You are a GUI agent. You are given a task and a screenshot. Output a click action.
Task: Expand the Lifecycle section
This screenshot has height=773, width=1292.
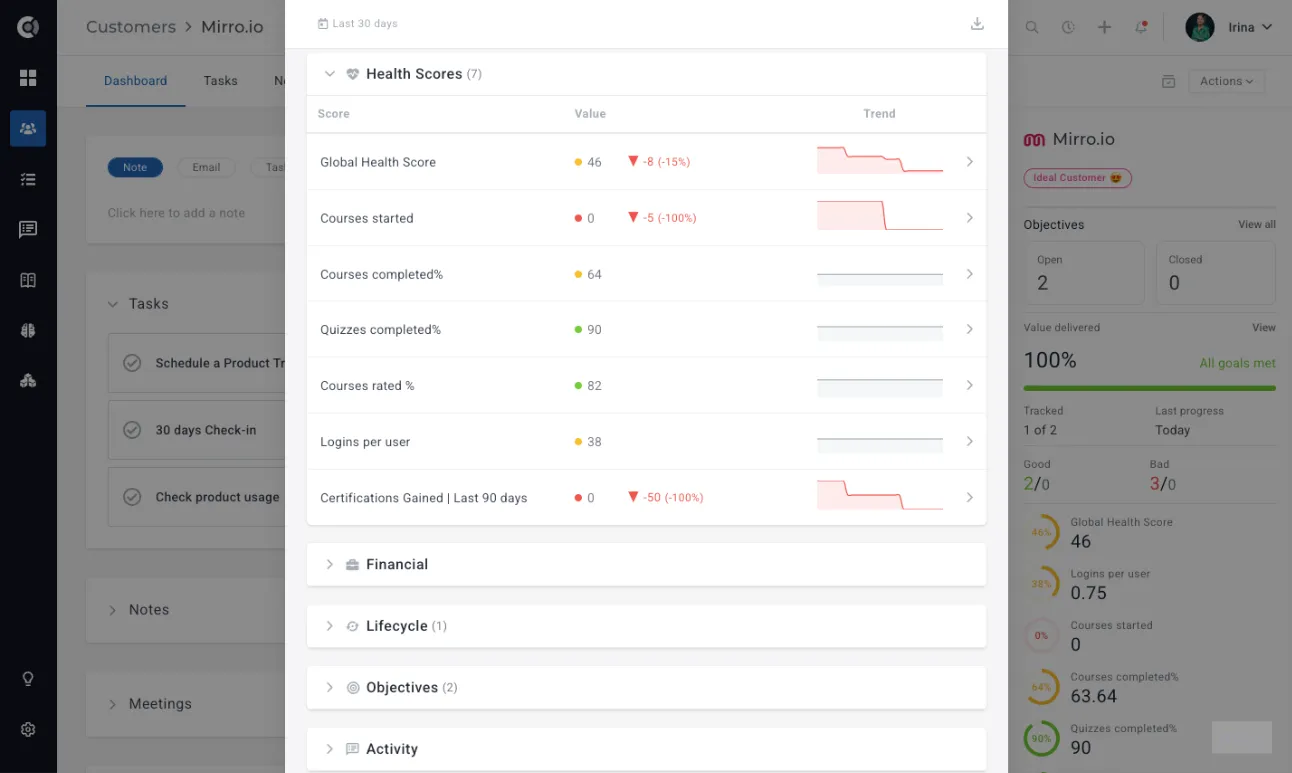pos(329,626)
